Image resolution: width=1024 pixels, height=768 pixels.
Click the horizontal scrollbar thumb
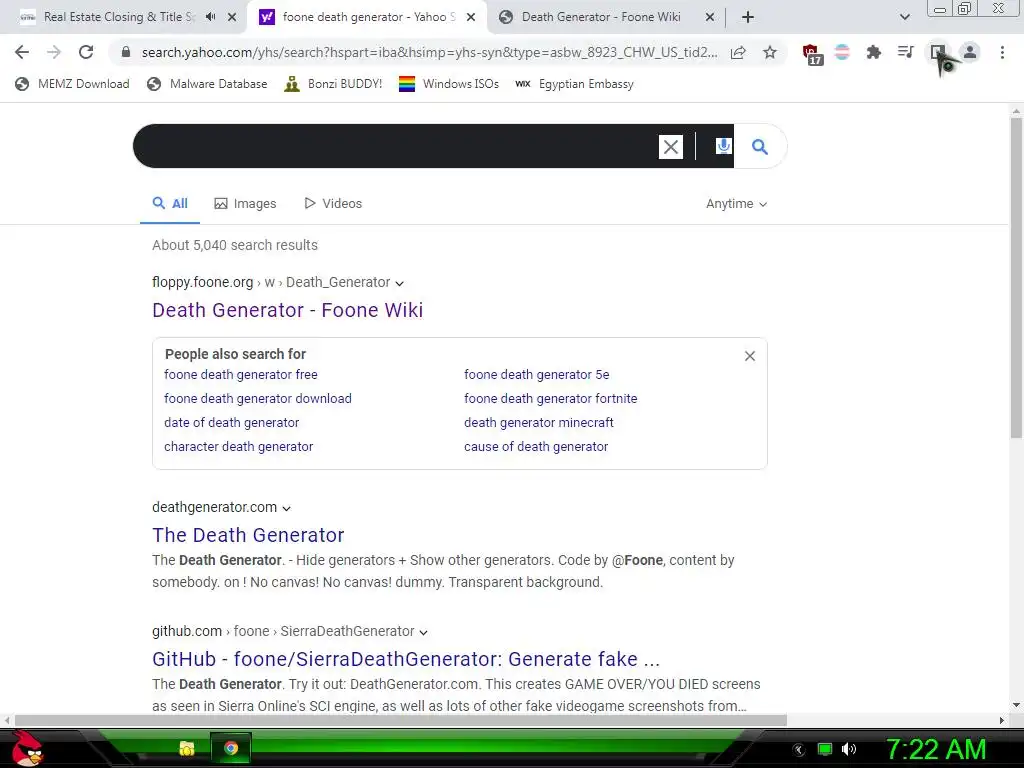click(400, 720)
